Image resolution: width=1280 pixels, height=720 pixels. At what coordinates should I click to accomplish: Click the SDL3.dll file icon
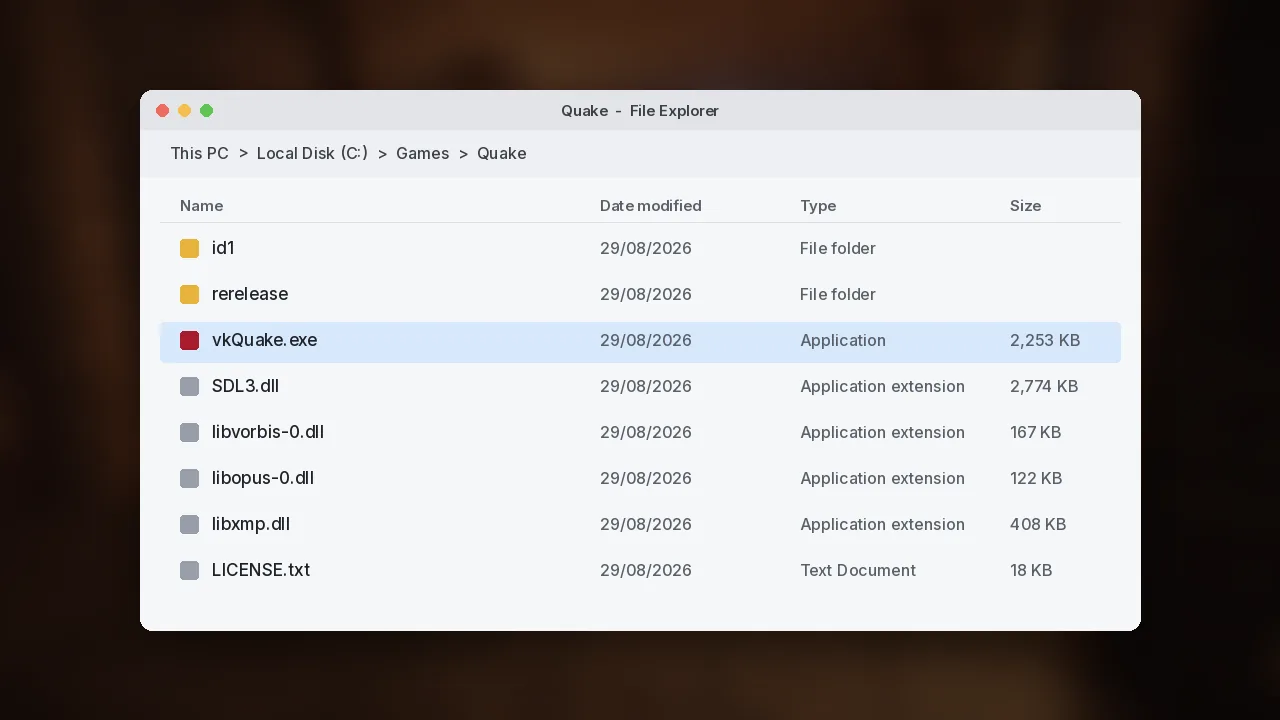189,386
